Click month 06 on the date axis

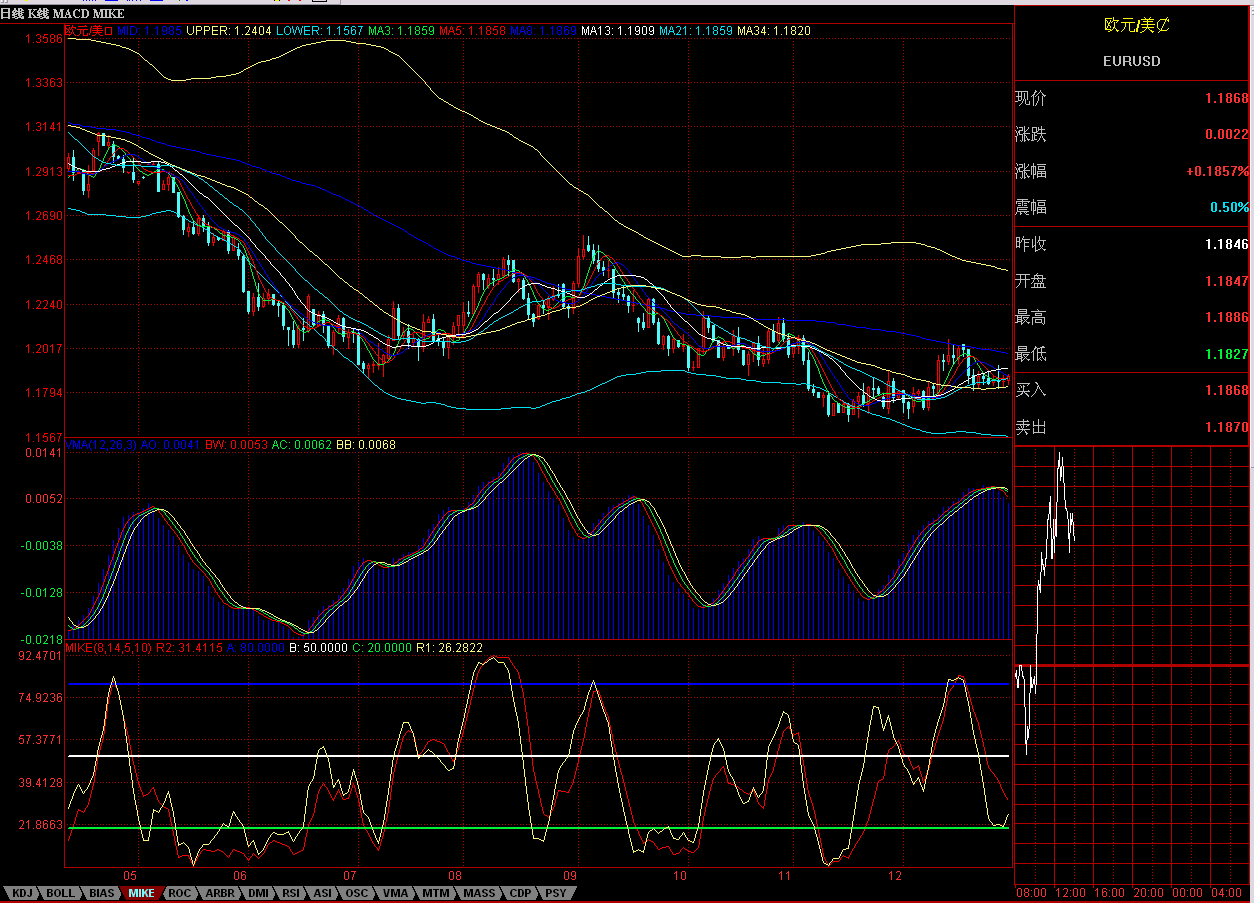239,875
